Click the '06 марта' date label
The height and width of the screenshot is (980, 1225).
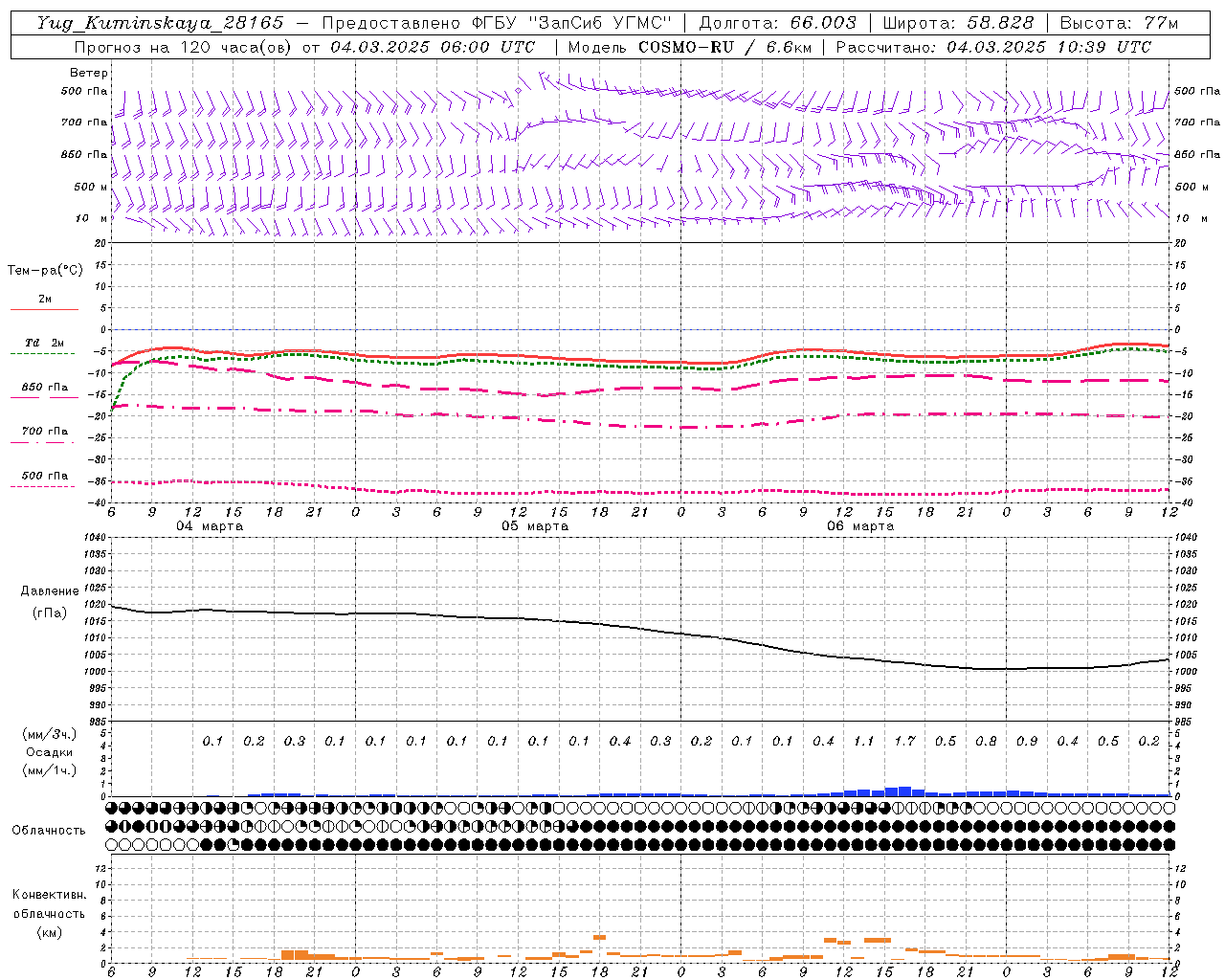pos(860,526)
